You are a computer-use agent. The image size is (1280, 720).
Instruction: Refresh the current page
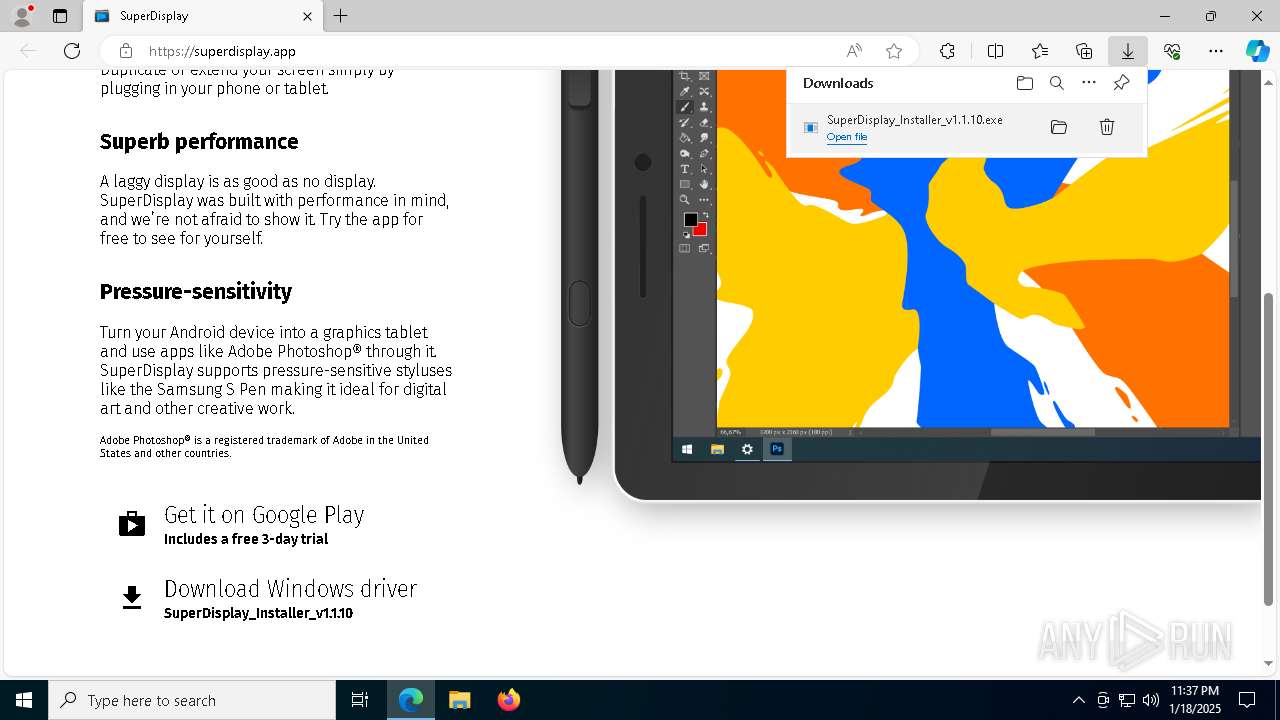pyautogui.click(x=72, y=51)
